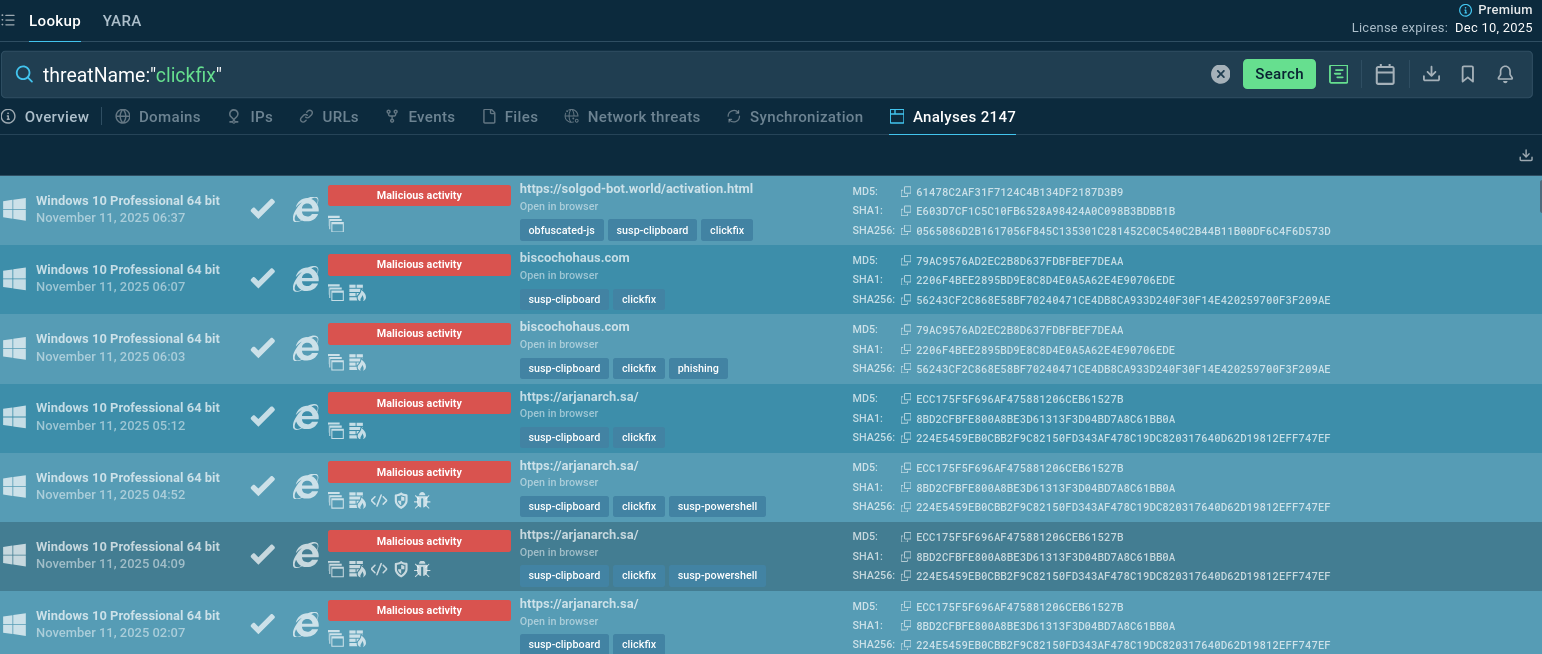Click the bookmark icon in search bar
This screenshot has height=654, width=1542.
pyautogui.click(x=1468, y=74)
